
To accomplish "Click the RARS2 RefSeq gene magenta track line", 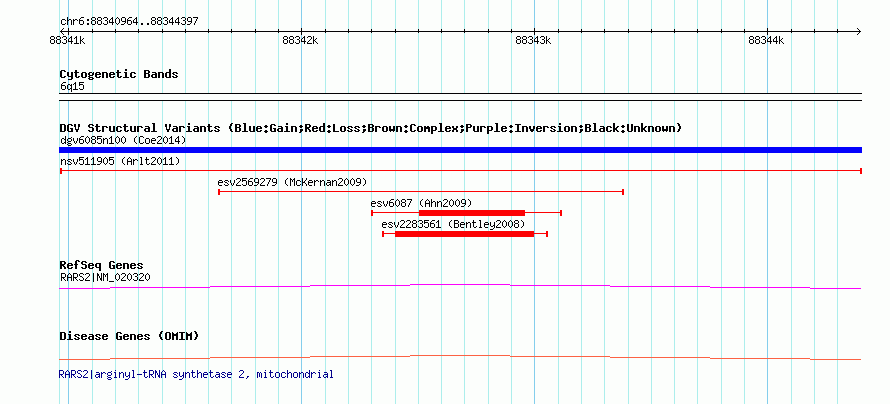I will (x=460, y=287).
